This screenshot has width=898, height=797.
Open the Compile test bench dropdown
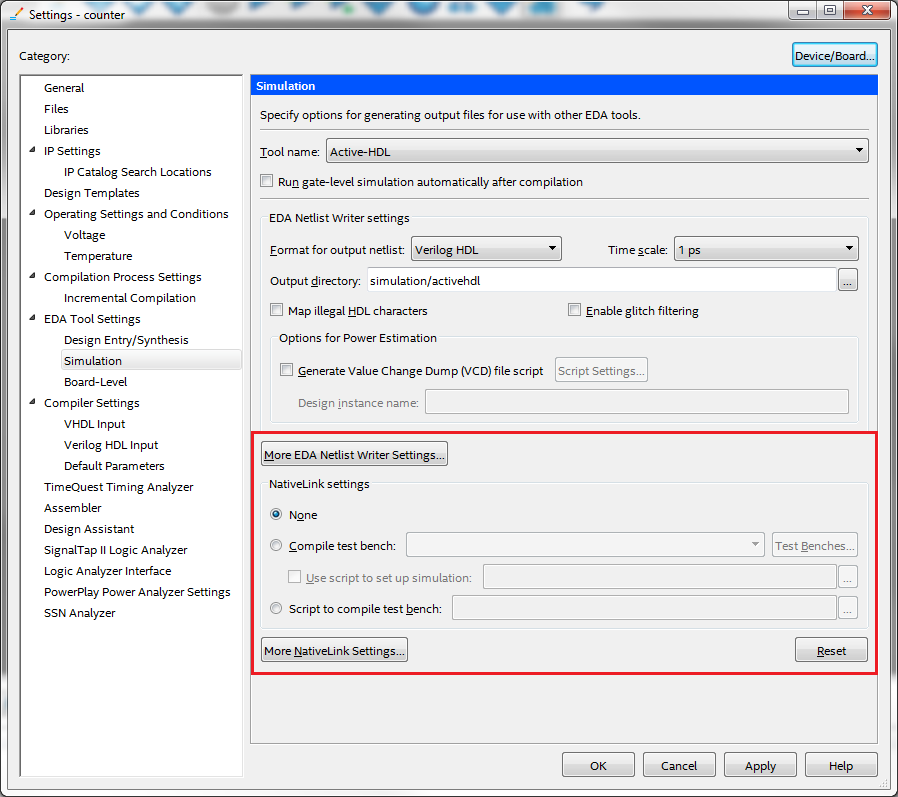(585, 545)
